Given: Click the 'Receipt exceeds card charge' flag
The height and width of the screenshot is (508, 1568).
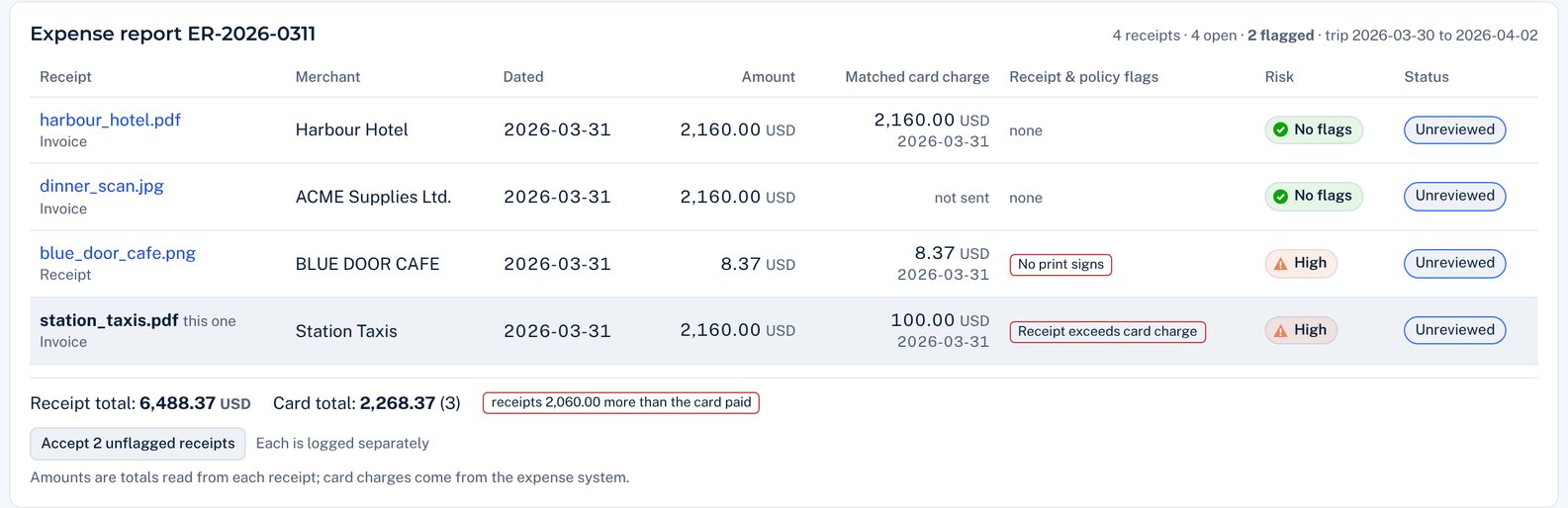Looking at the screenshot, I should pyautogui.click(x=1107, y=331).
